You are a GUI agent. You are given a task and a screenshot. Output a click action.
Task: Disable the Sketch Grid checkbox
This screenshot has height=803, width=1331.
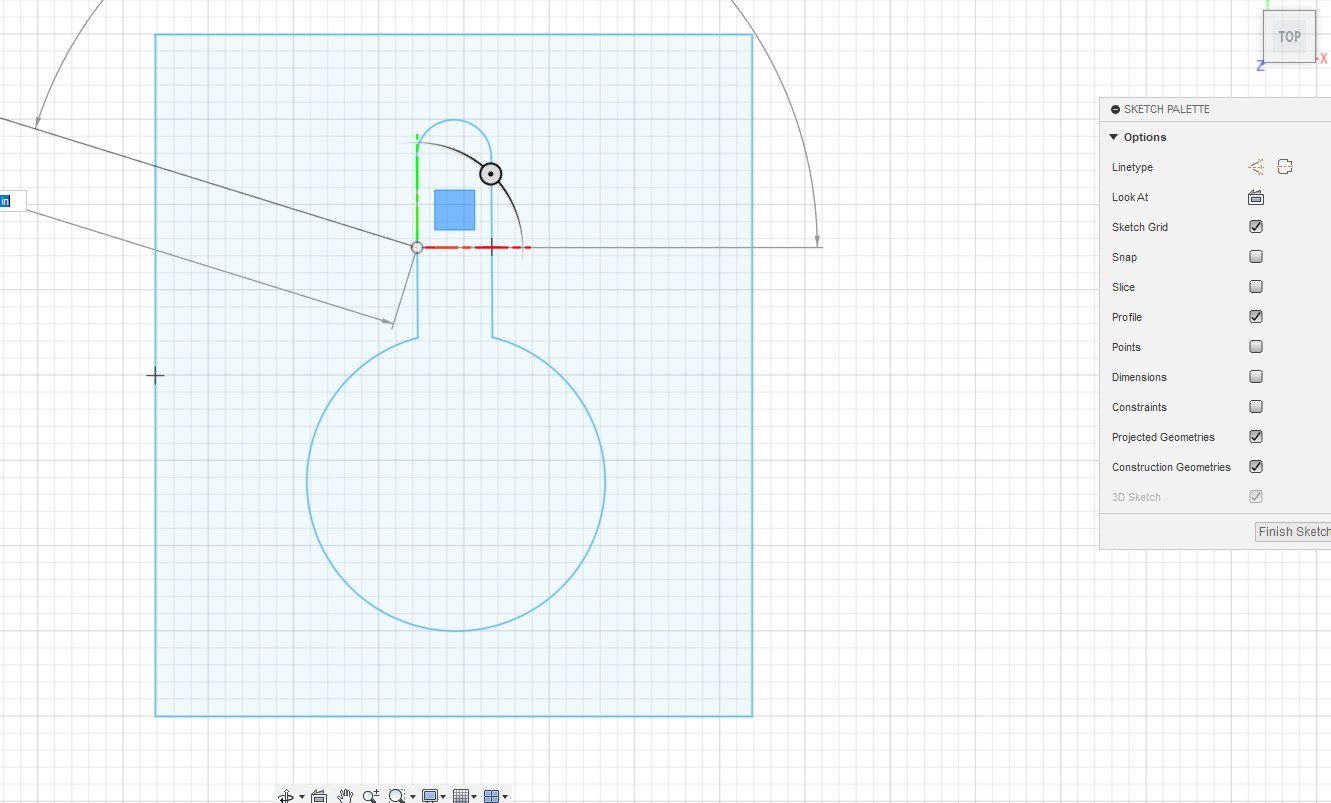pos(1256,227)
